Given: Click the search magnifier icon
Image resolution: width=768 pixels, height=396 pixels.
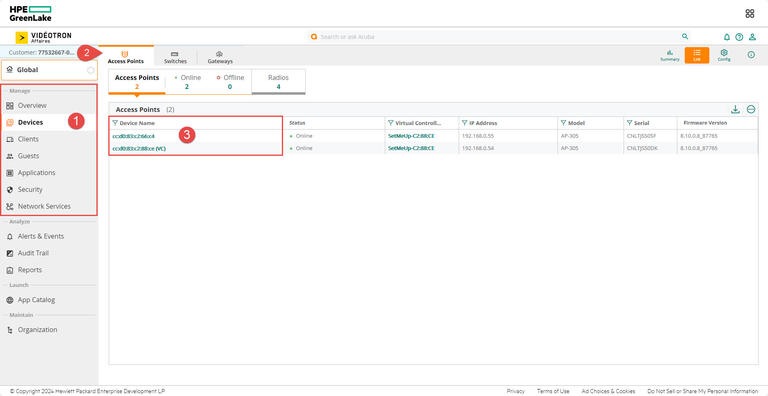Looking at the screenshot, I should pyautogui.click(x=685, y=36).
